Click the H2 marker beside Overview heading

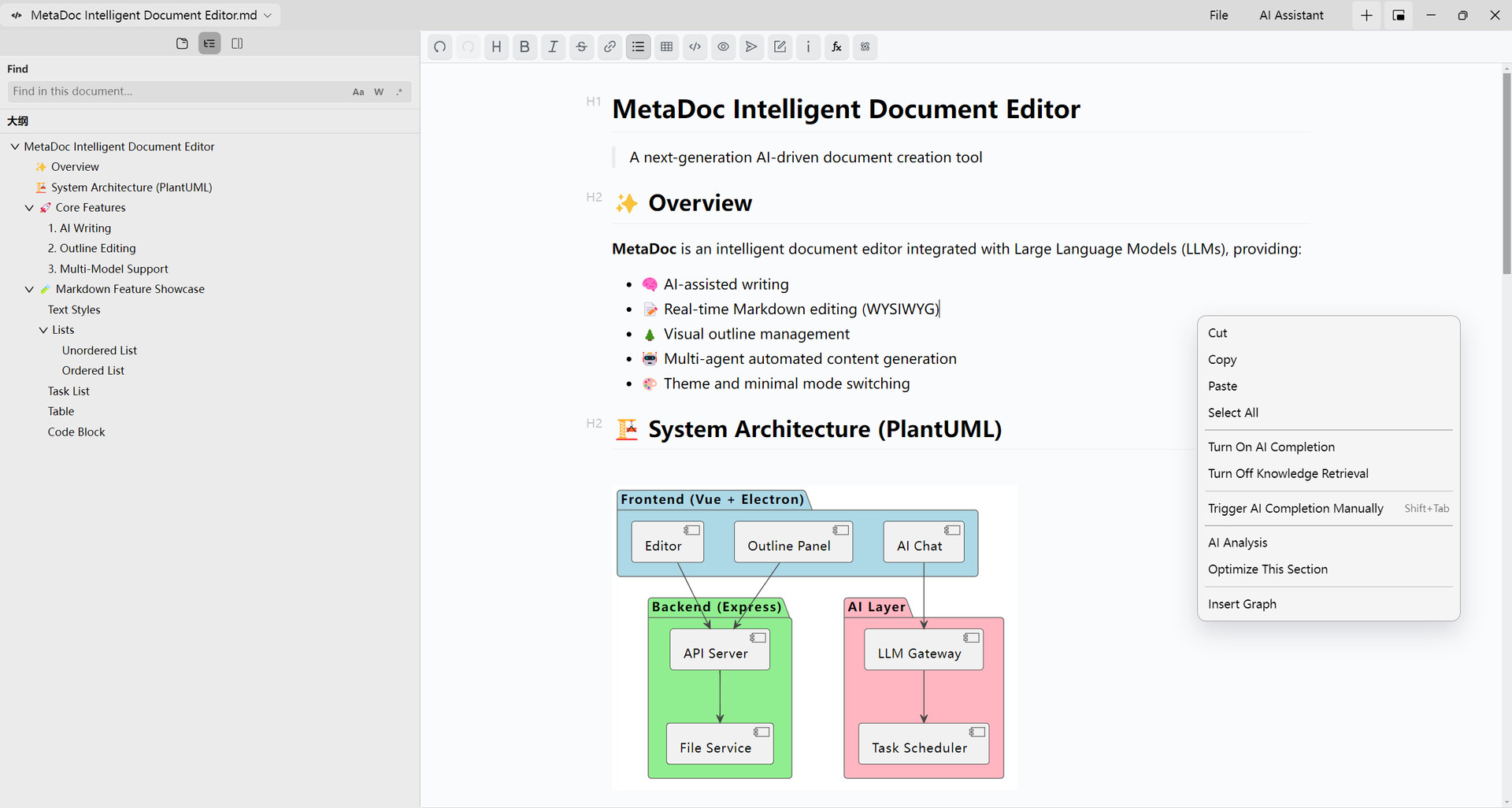pyautogui.click(x=594, y=197)
